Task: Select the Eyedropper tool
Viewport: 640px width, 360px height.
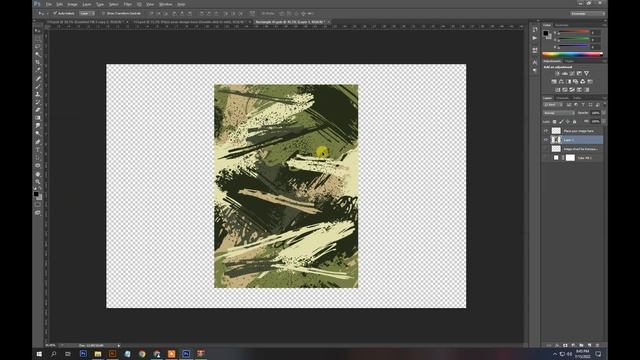Action: tap(38, 70)
